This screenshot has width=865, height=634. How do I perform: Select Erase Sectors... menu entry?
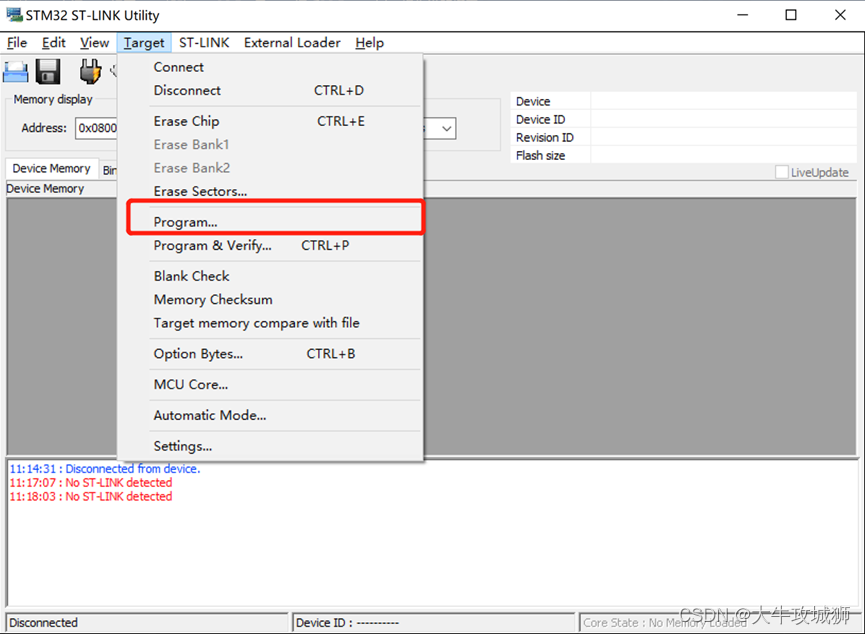pos(270,191)
